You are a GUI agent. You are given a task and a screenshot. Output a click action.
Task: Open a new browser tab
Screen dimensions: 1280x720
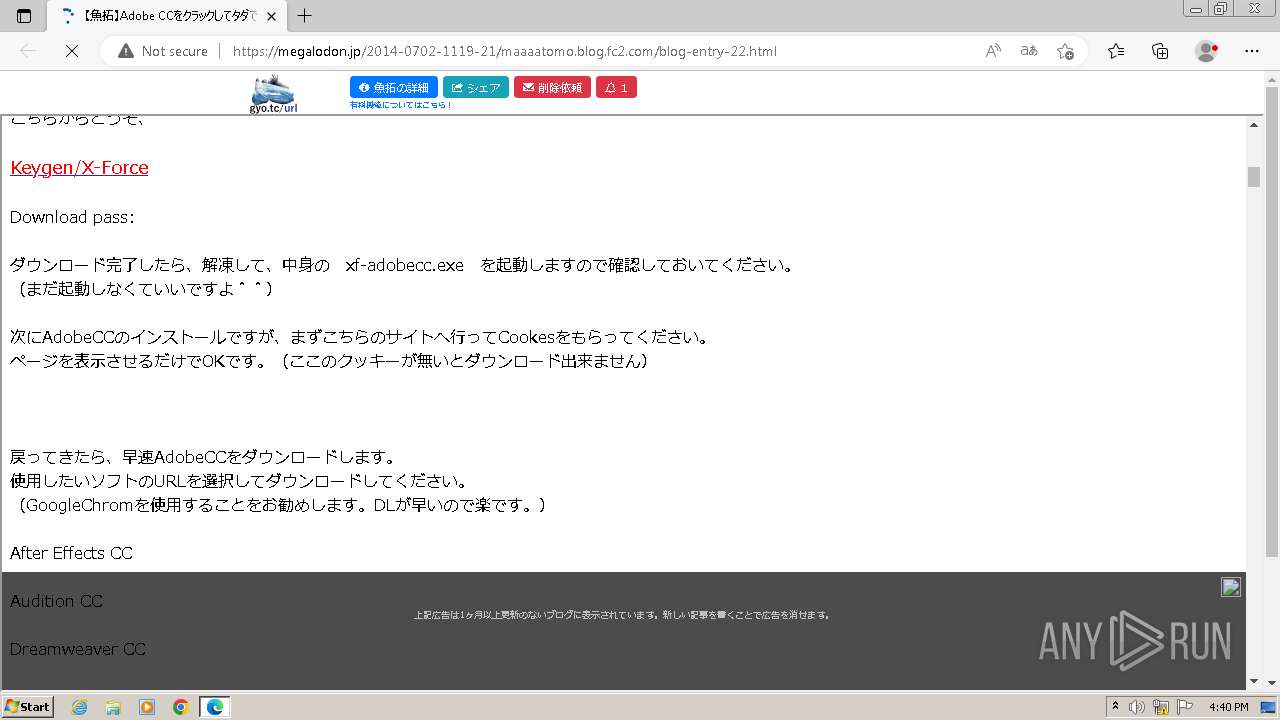[x=305, y=16]
